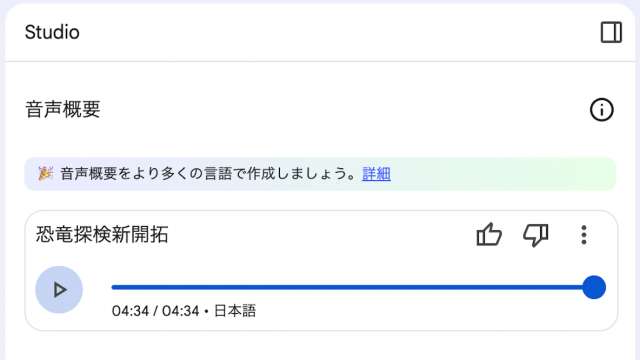This screenshot has width=640, height=360.
Task: Click the 詳細 link in the banner
Action: [x=376, y=174]
